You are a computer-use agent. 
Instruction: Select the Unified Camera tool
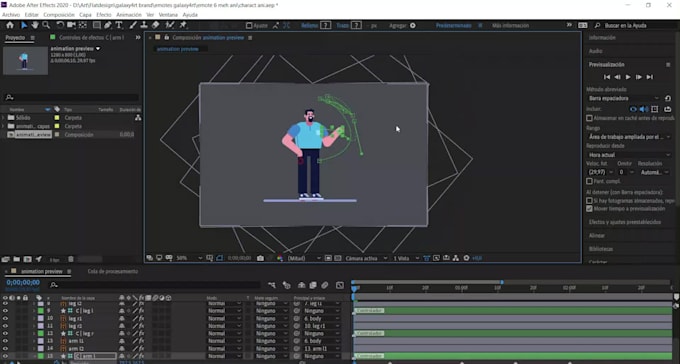pyautogui.click(x=71, y=26)
